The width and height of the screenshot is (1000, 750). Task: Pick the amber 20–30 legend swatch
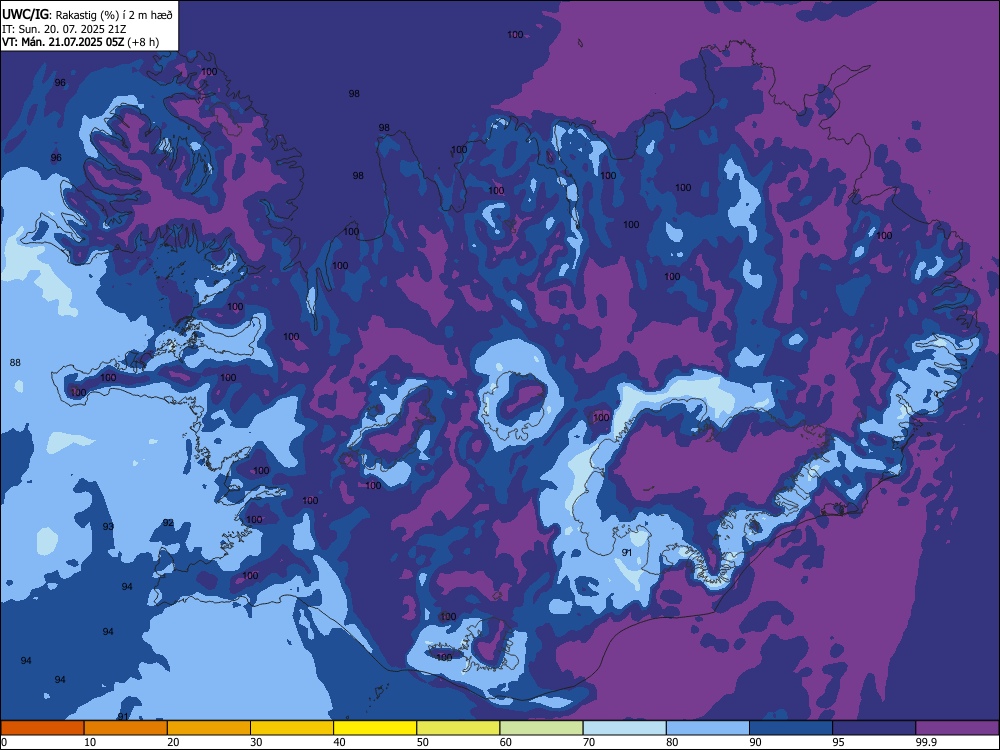click(x=209, y=728)
